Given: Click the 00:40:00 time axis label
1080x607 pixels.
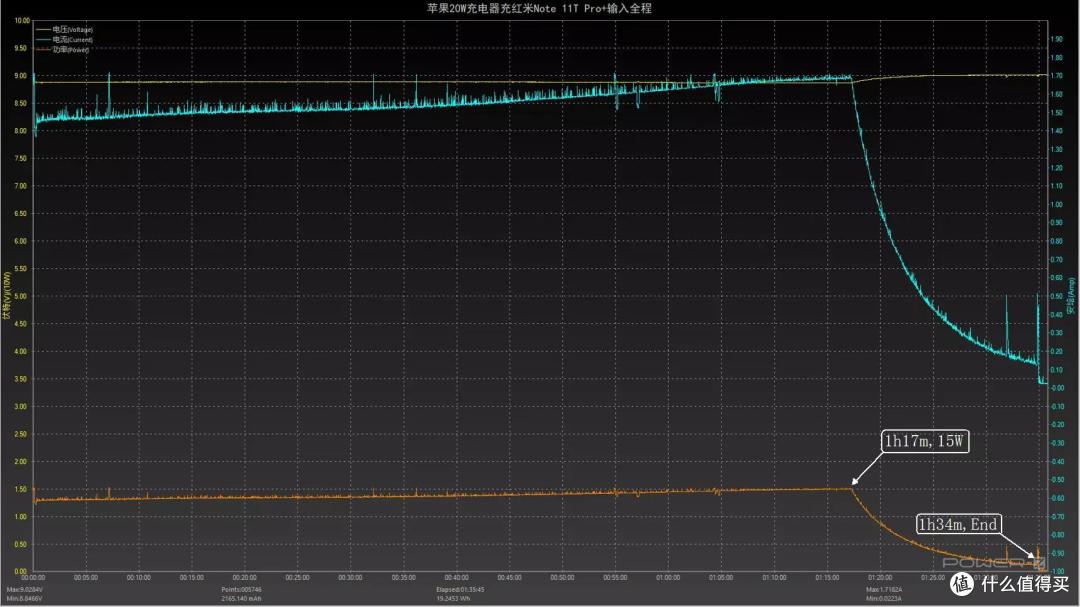Looking at the screenshot, I should coord(457,577).
